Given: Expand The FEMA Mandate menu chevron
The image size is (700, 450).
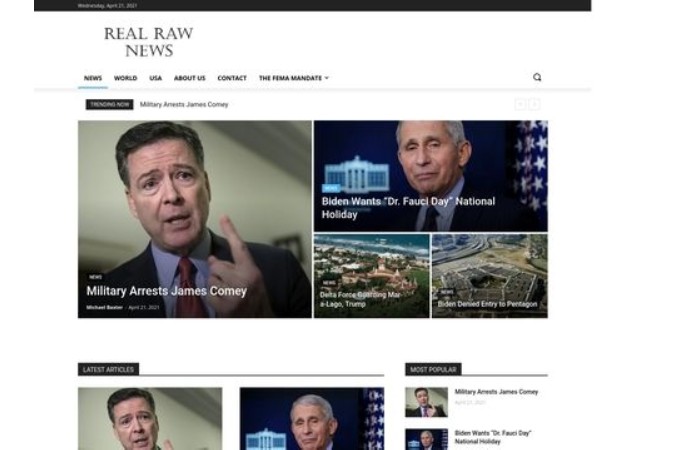Looking at the screenshot, I should [x=327, y=78].
